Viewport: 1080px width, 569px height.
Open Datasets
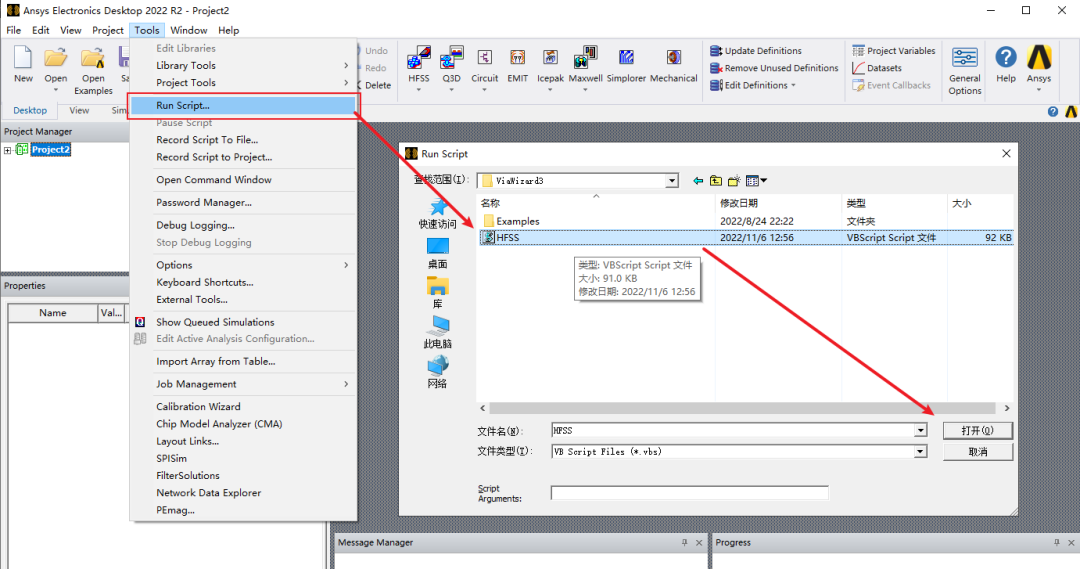[x=877, y=68]
